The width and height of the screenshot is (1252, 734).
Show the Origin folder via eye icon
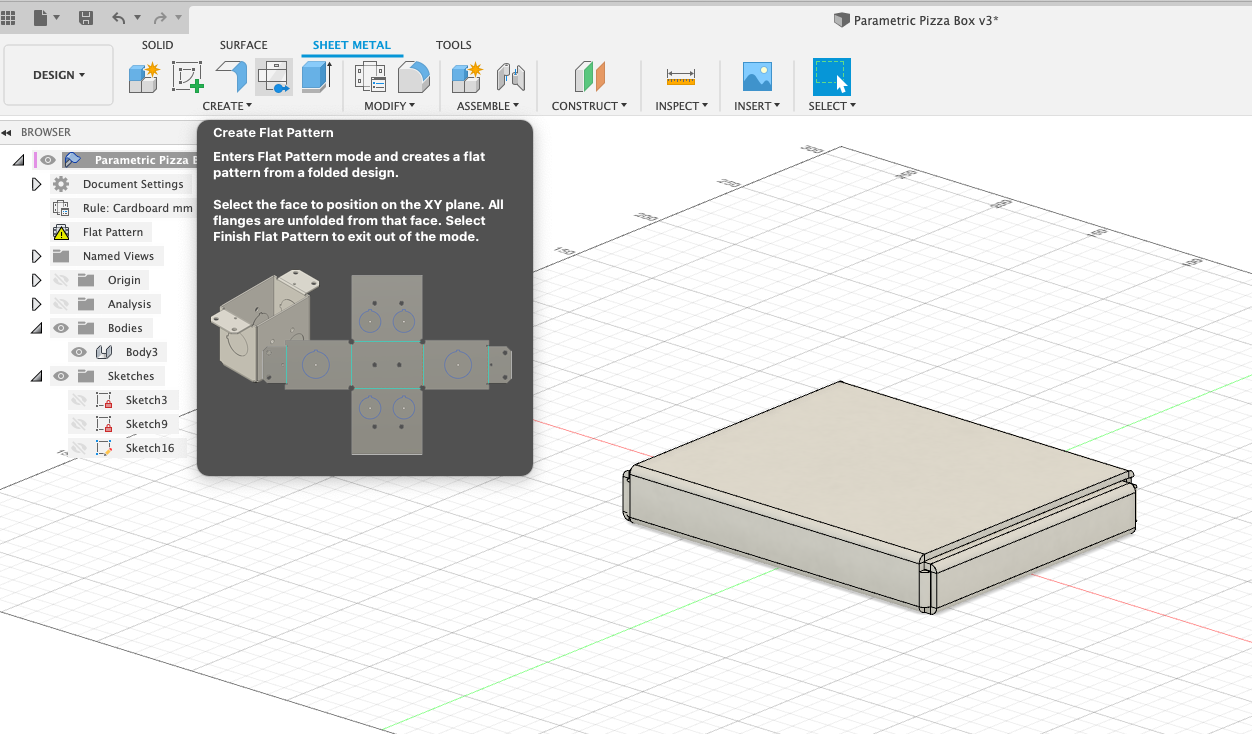[x=62, y=280]
